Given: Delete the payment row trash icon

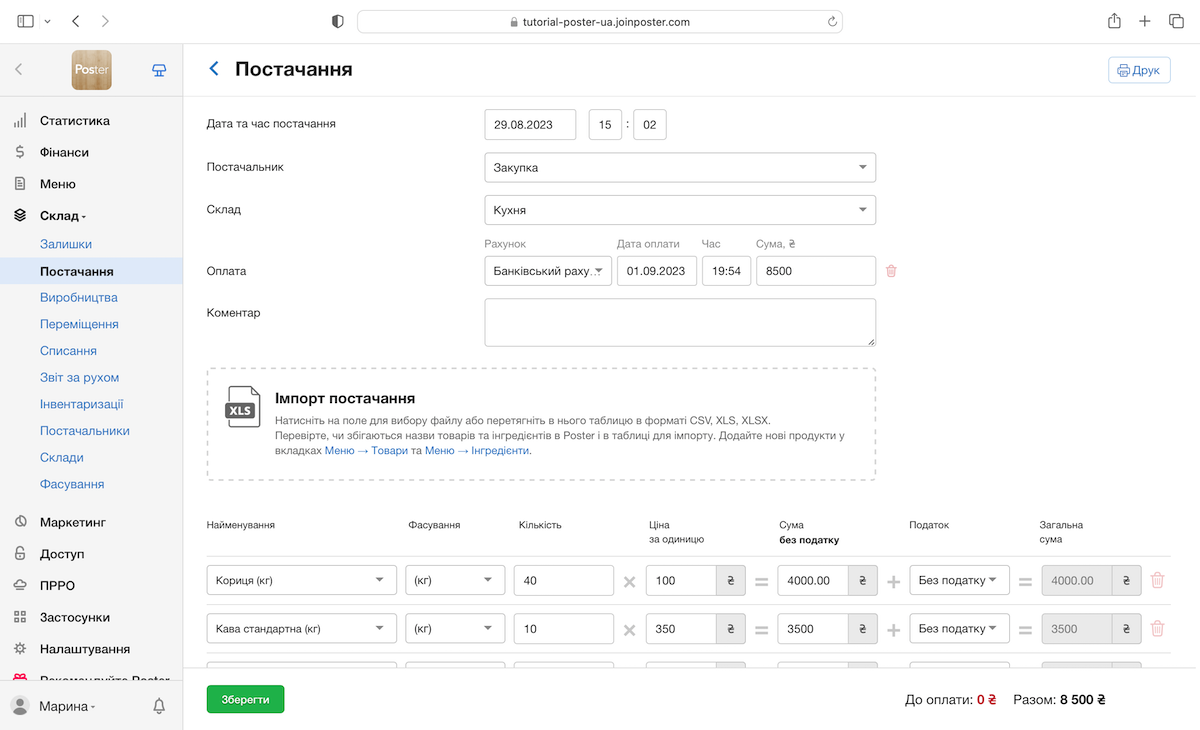Looking at the screenshot, I should pyautogui.click(x=891, y=271).
